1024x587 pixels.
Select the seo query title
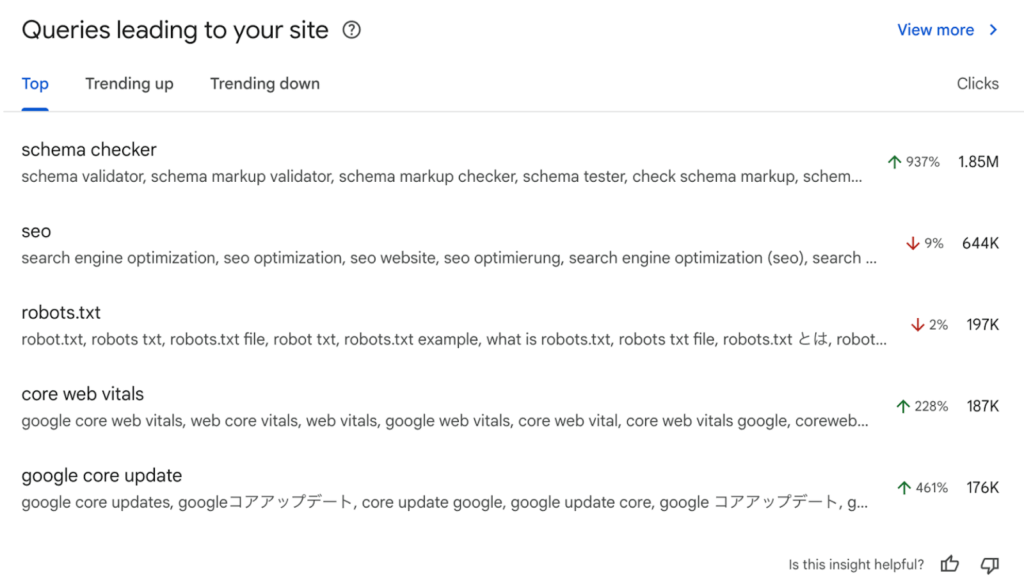(x=36, y=231)
